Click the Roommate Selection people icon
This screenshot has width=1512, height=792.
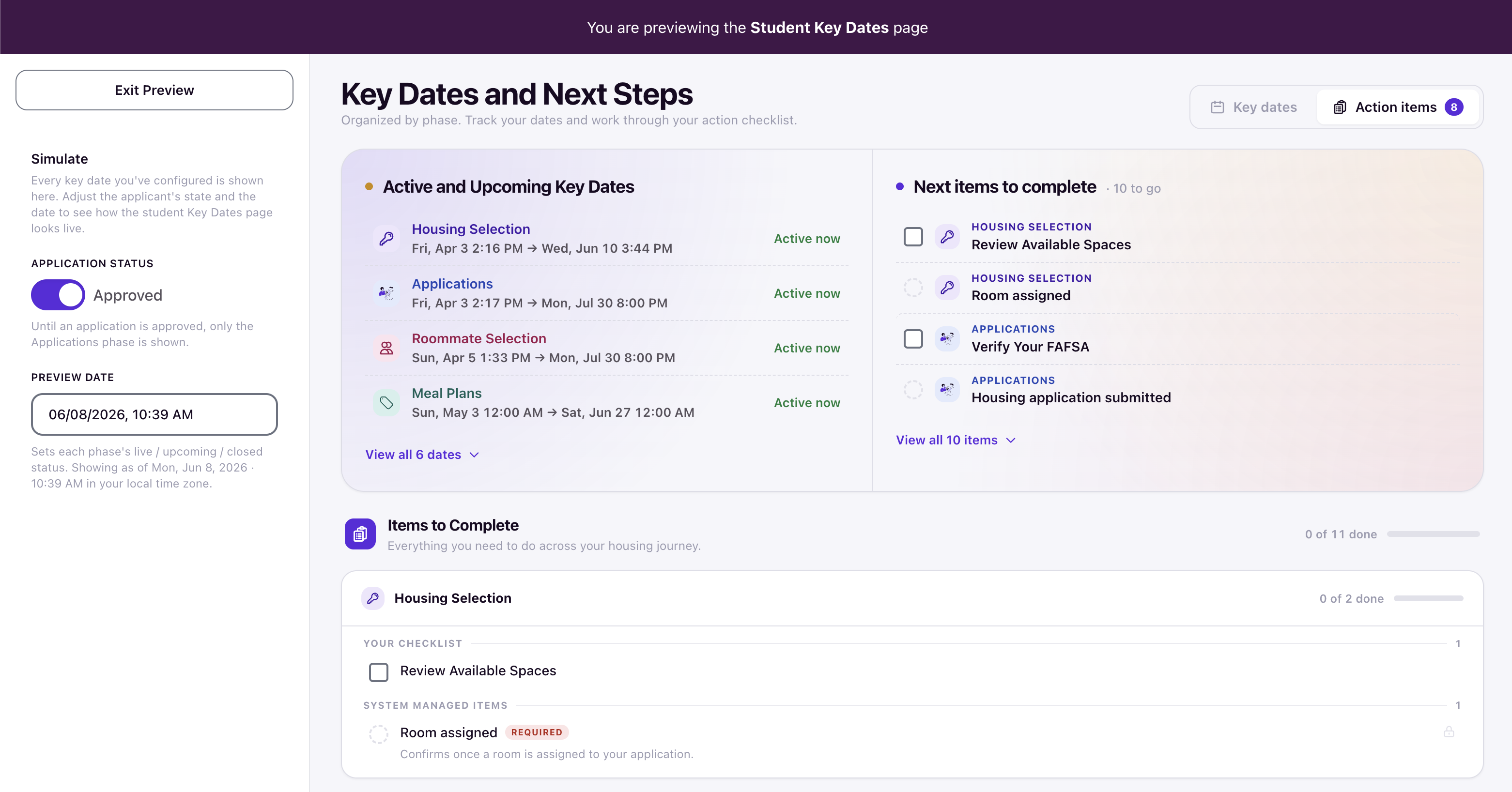coord(386,348)
